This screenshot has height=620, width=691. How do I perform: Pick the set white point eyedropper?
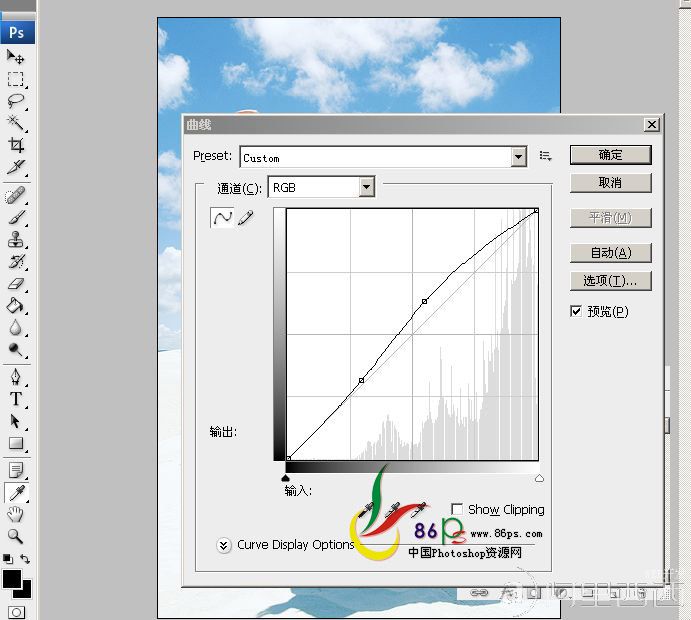pyautogui.click(x=418, y=509)
